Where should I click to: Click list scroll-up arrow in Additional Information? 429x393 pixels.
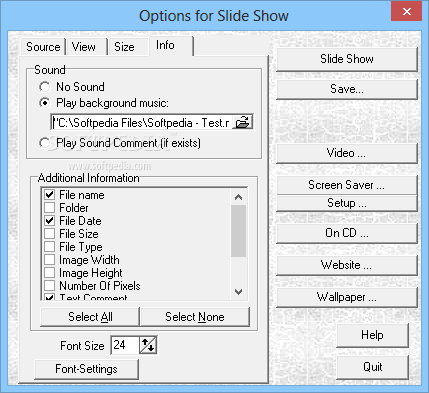[x=238, y=197]
